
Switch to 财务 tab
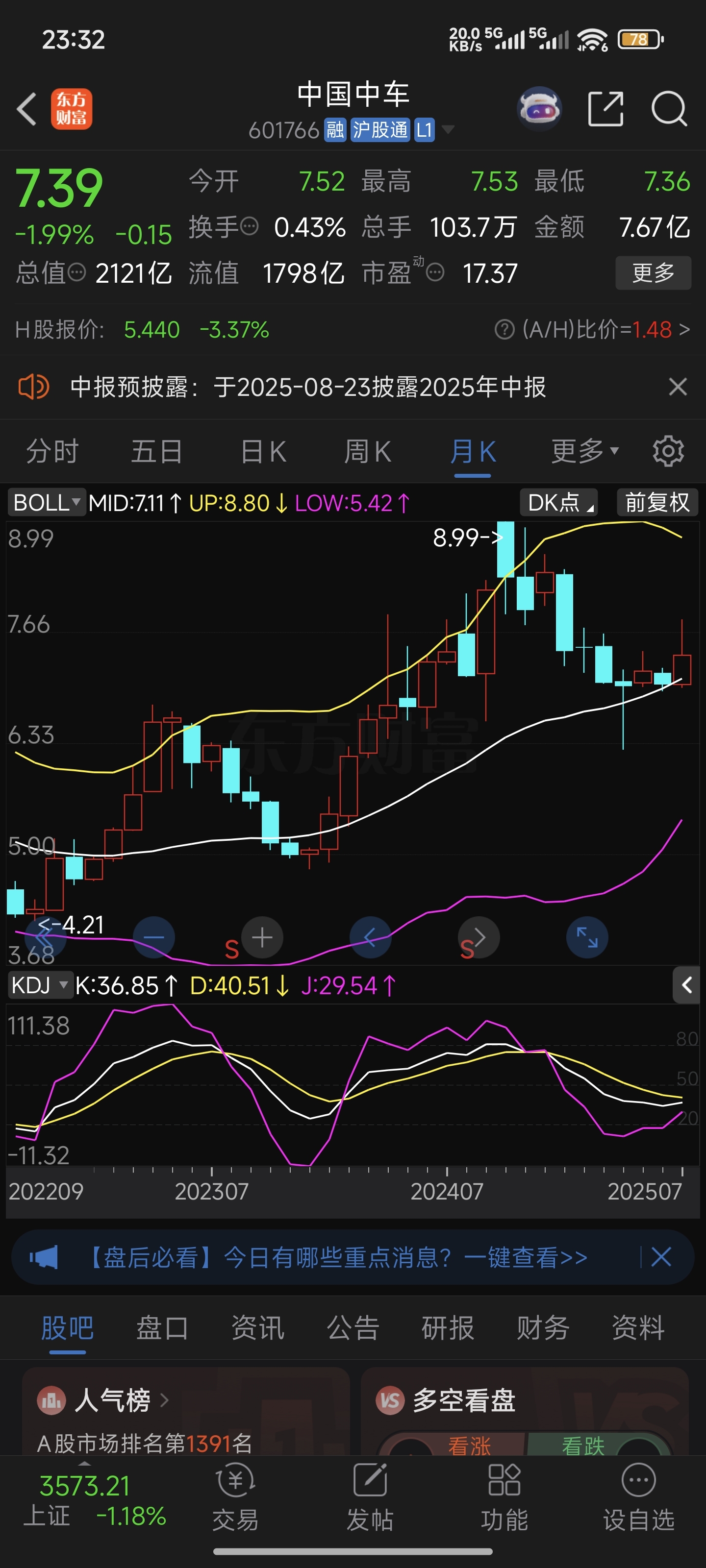point(543,1327)
